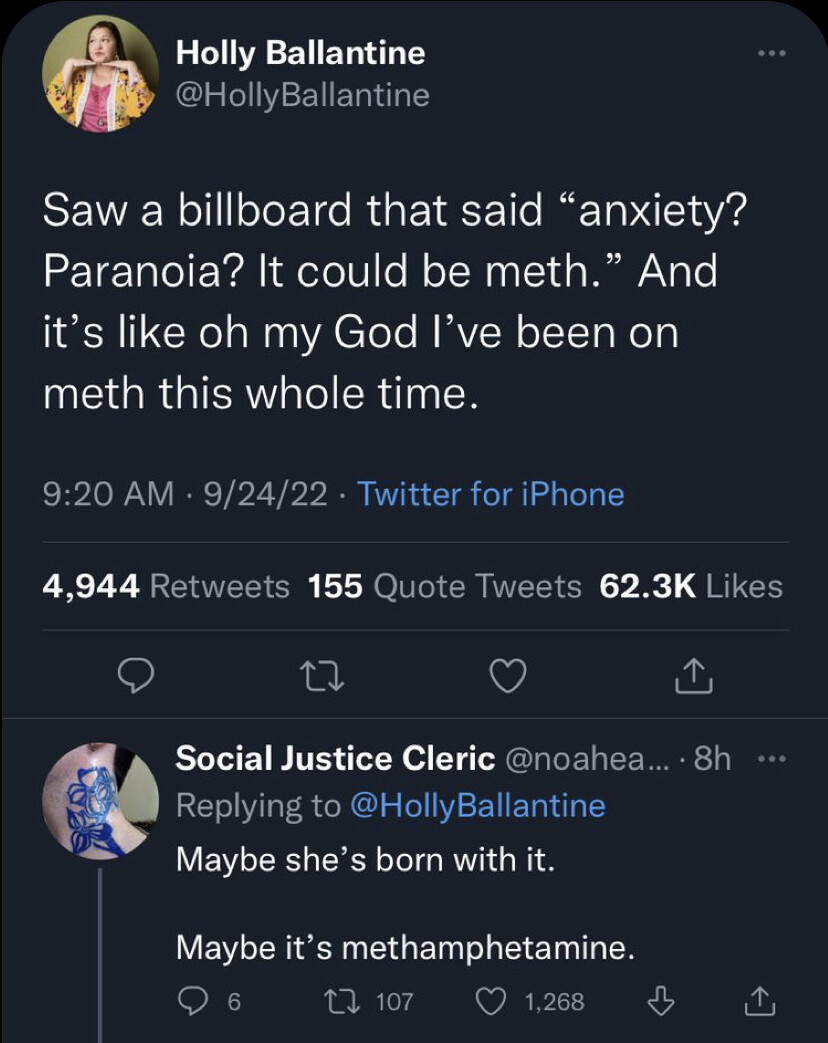828x1043 pixels.
Task: Open the "Twitter for iPhone" source link
Action: coord(490,494)
